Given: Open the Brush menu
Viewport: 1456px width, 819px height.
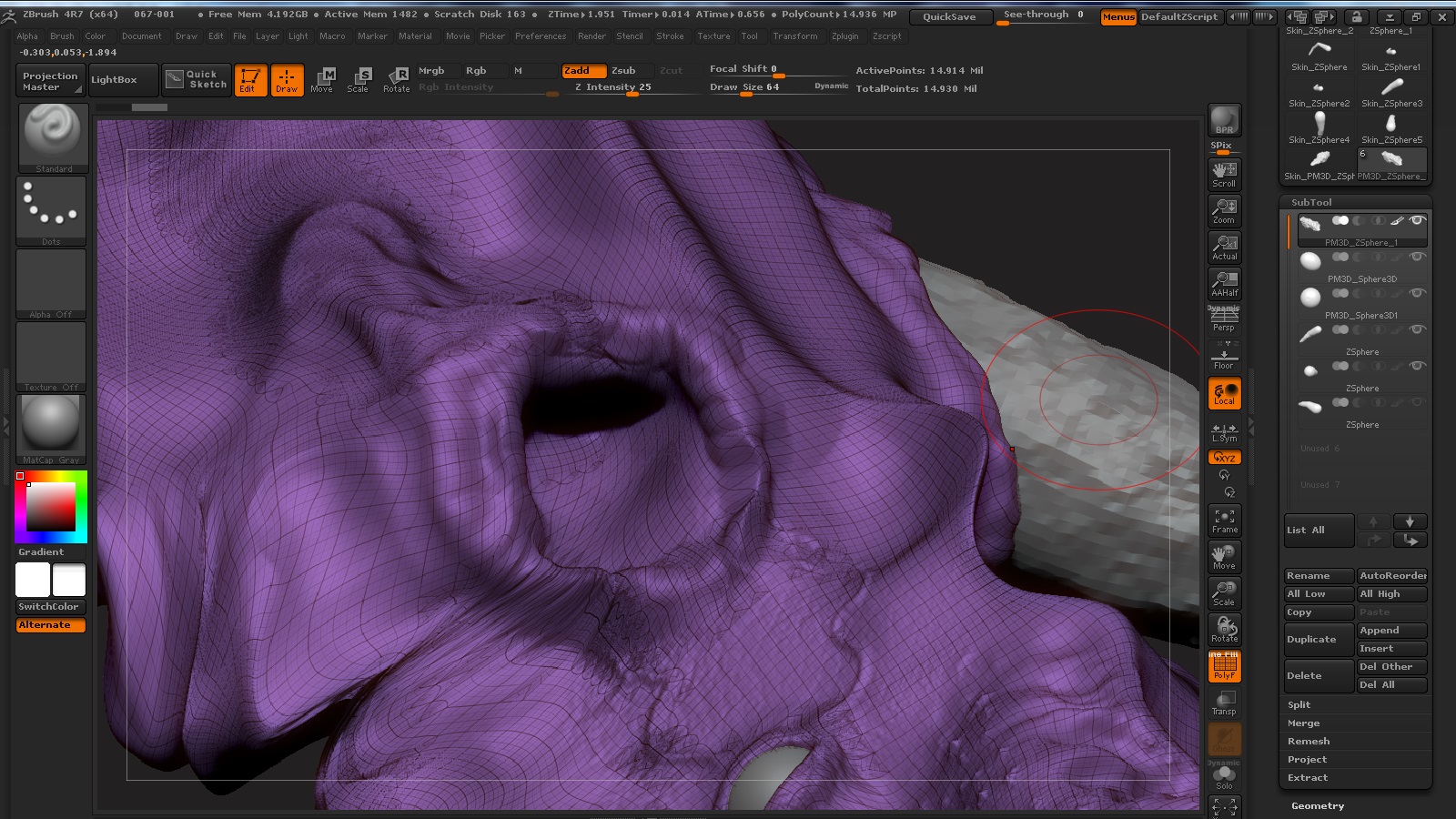Looking at the screenshot, I should point(62,36).
